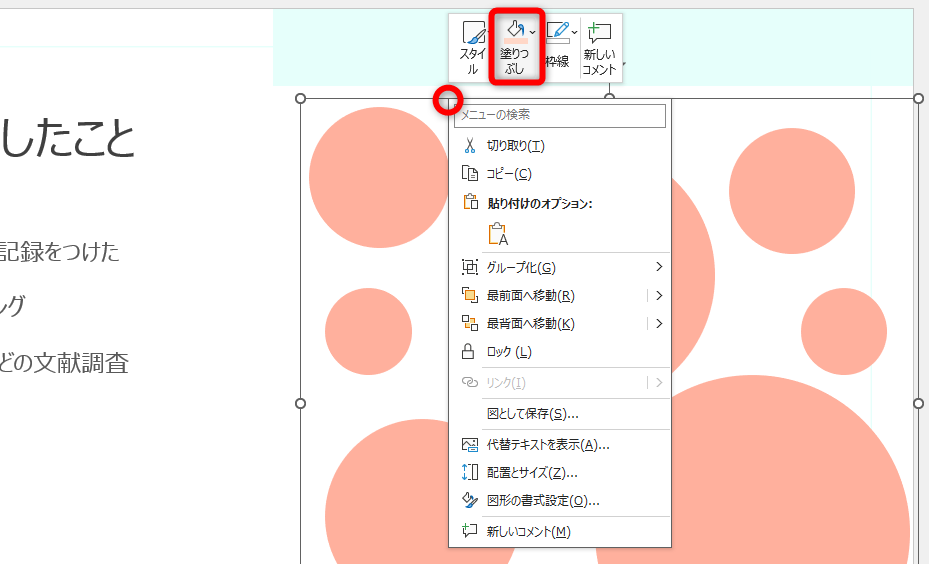929x564 pixels.
Task: Click the clipboard icon beside 貼り付けのオプション
Action: pyautogui.click(x=470, y=202)
